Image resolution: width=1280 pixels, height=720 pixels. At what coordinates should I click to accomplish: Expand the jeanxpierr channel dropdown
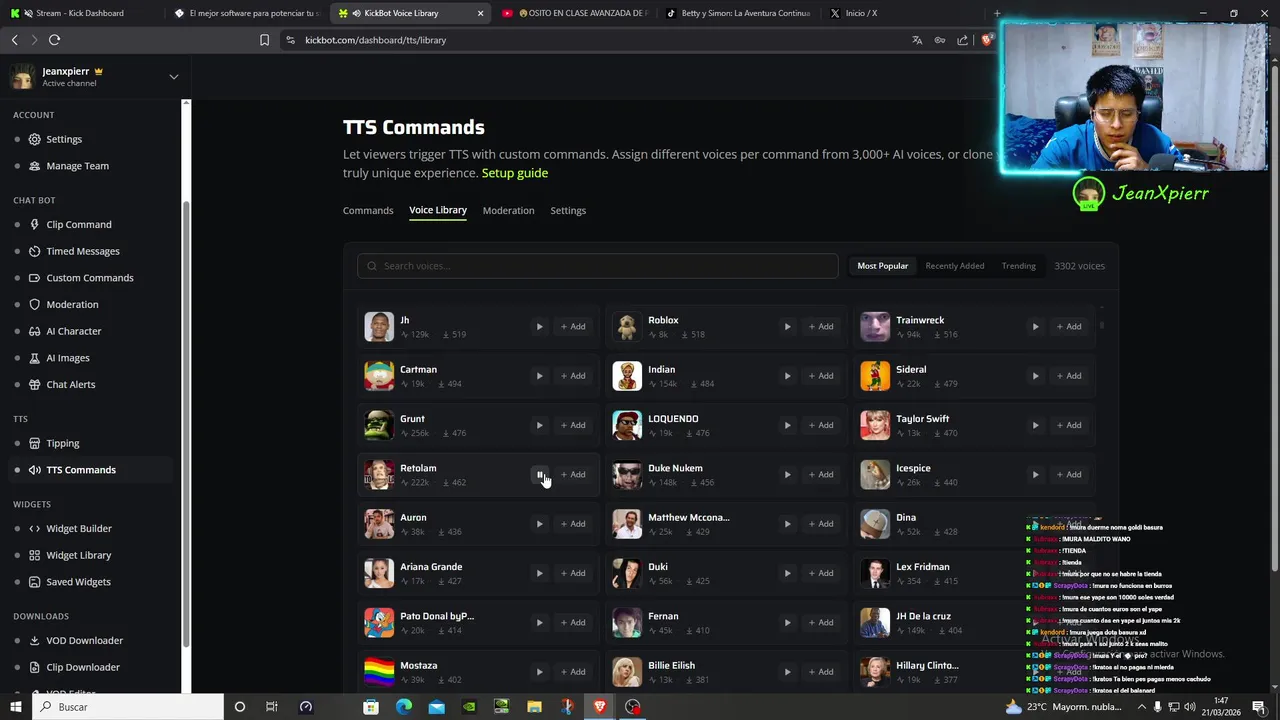tap(173, 77)
